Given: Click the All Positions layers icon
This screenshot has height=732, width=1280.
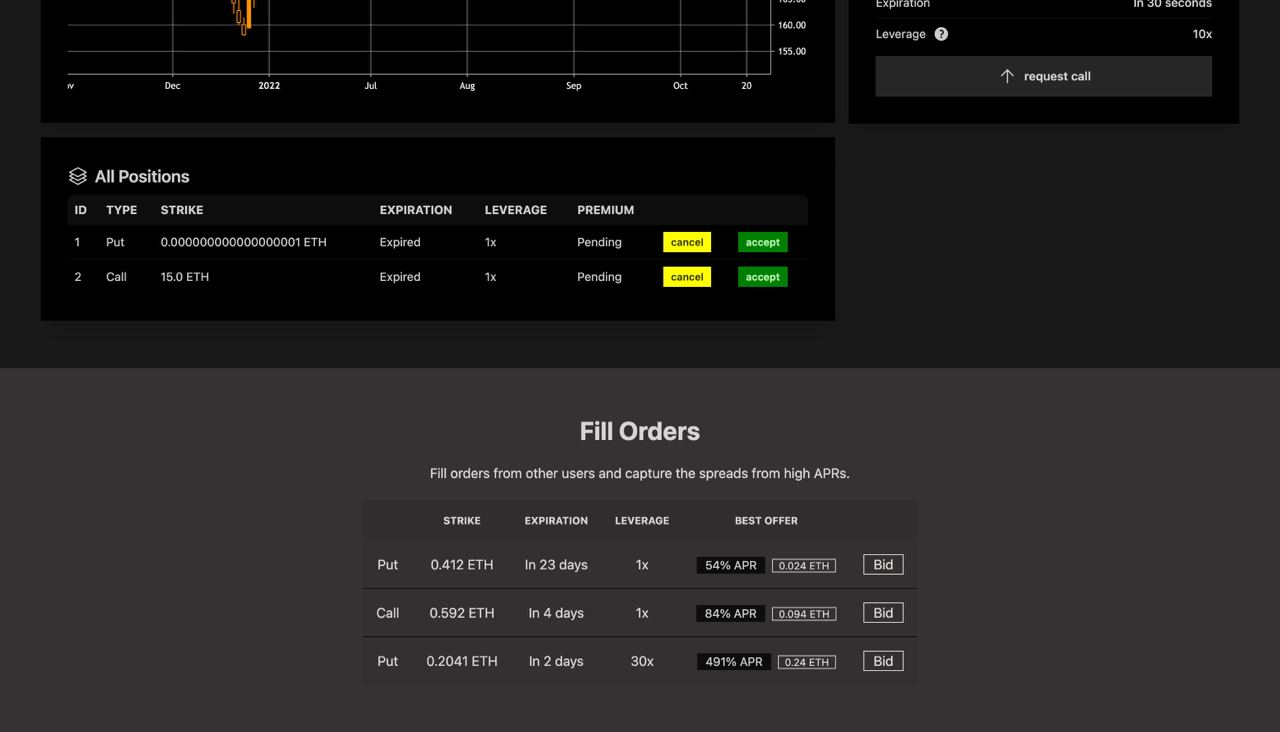Looking at the screenshot, I should point(78,176).
